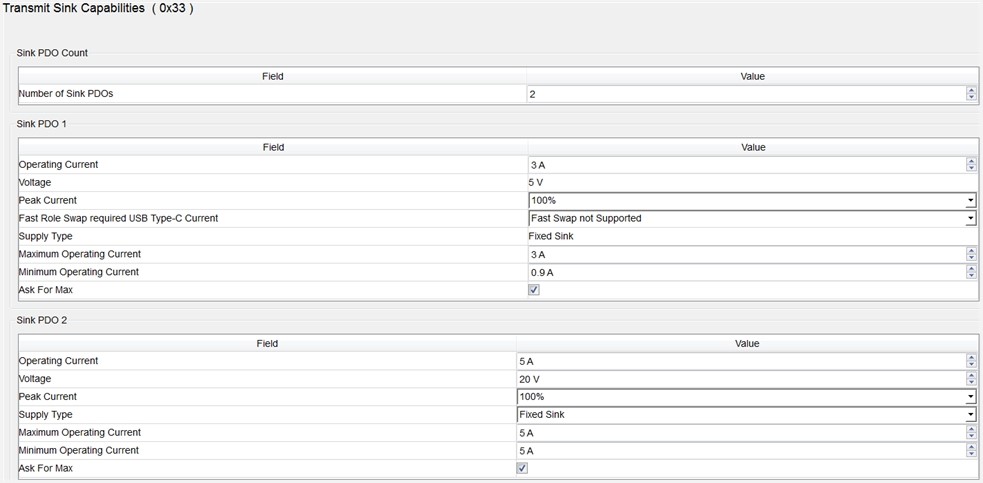983x483 pixels.
Task: Toggle Ask For Max in Sink PDO 2
Action: click(x=522, y=468)
